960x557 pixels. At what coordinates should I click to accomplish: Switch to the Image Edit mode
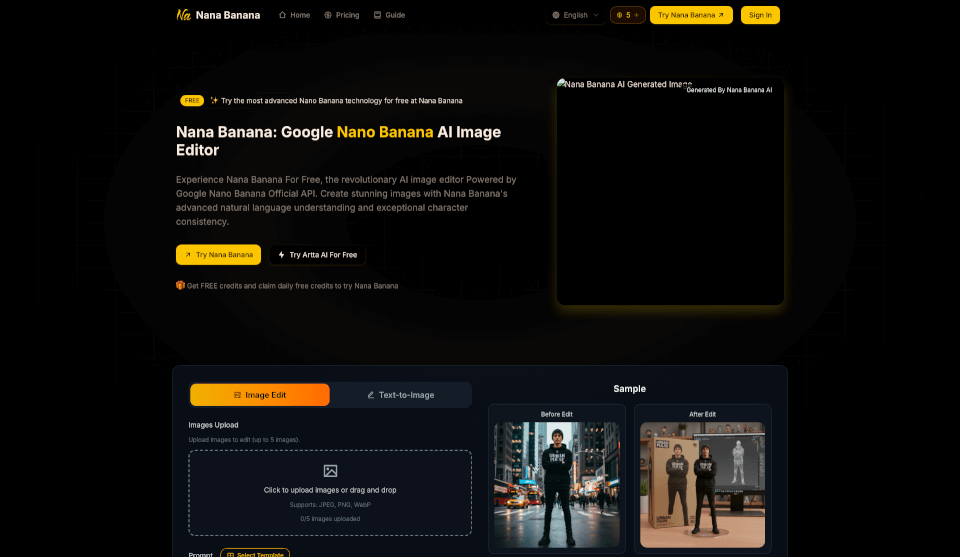click(260, 395)
